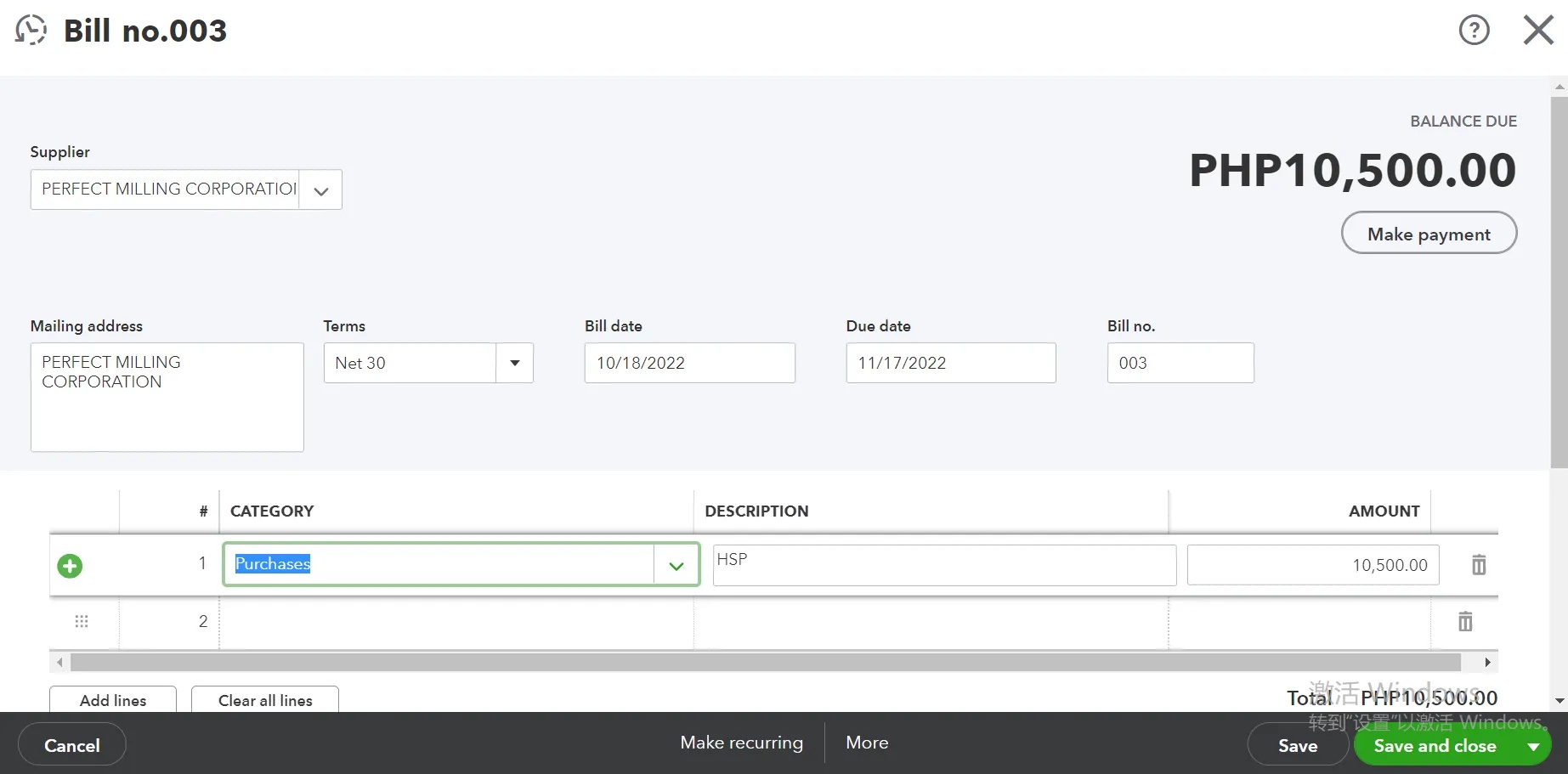The width and height of the screenshot is (1568, 774).
Task: Click the Make payment button
Action: point(1429,233)
